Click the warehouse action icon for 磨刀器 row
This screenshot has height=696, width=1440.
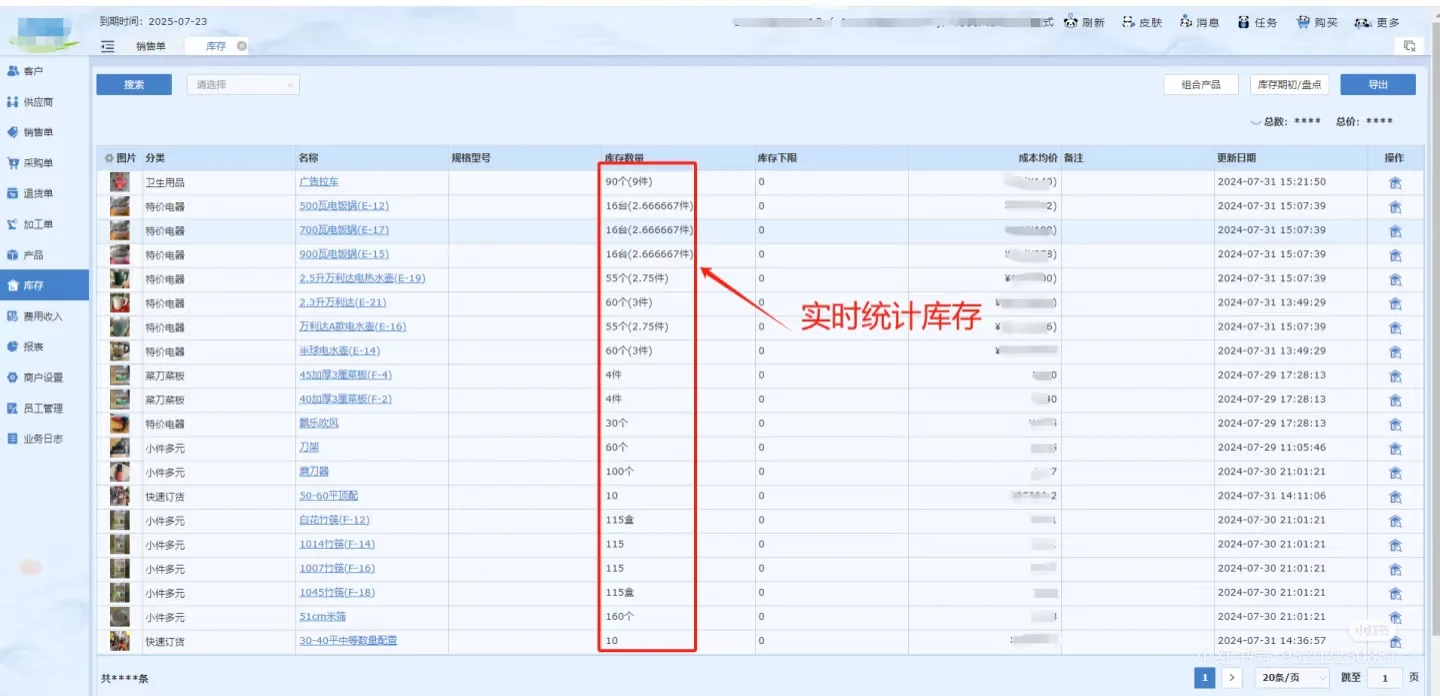point(1395,471)
